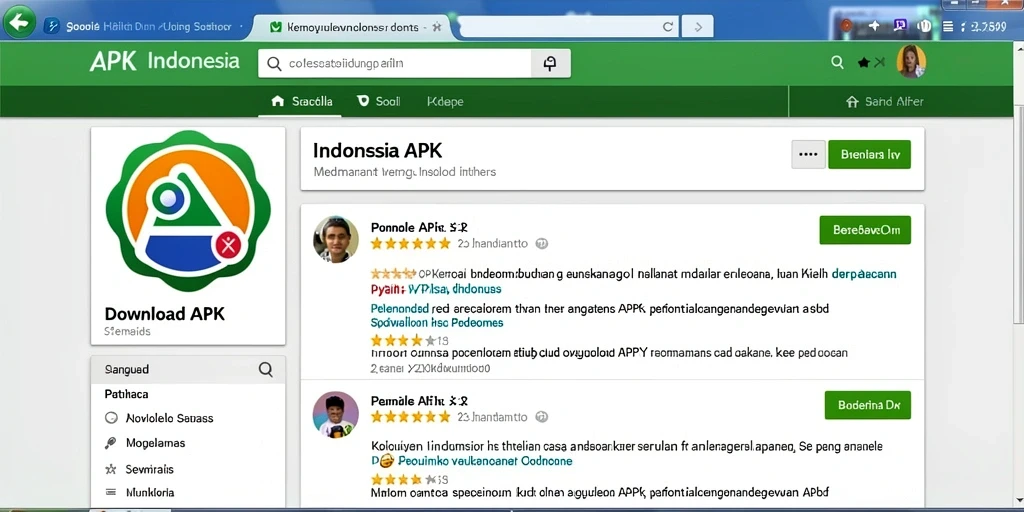
Task: Click the second review's five-star rating
Action: (x=411, y=417)
